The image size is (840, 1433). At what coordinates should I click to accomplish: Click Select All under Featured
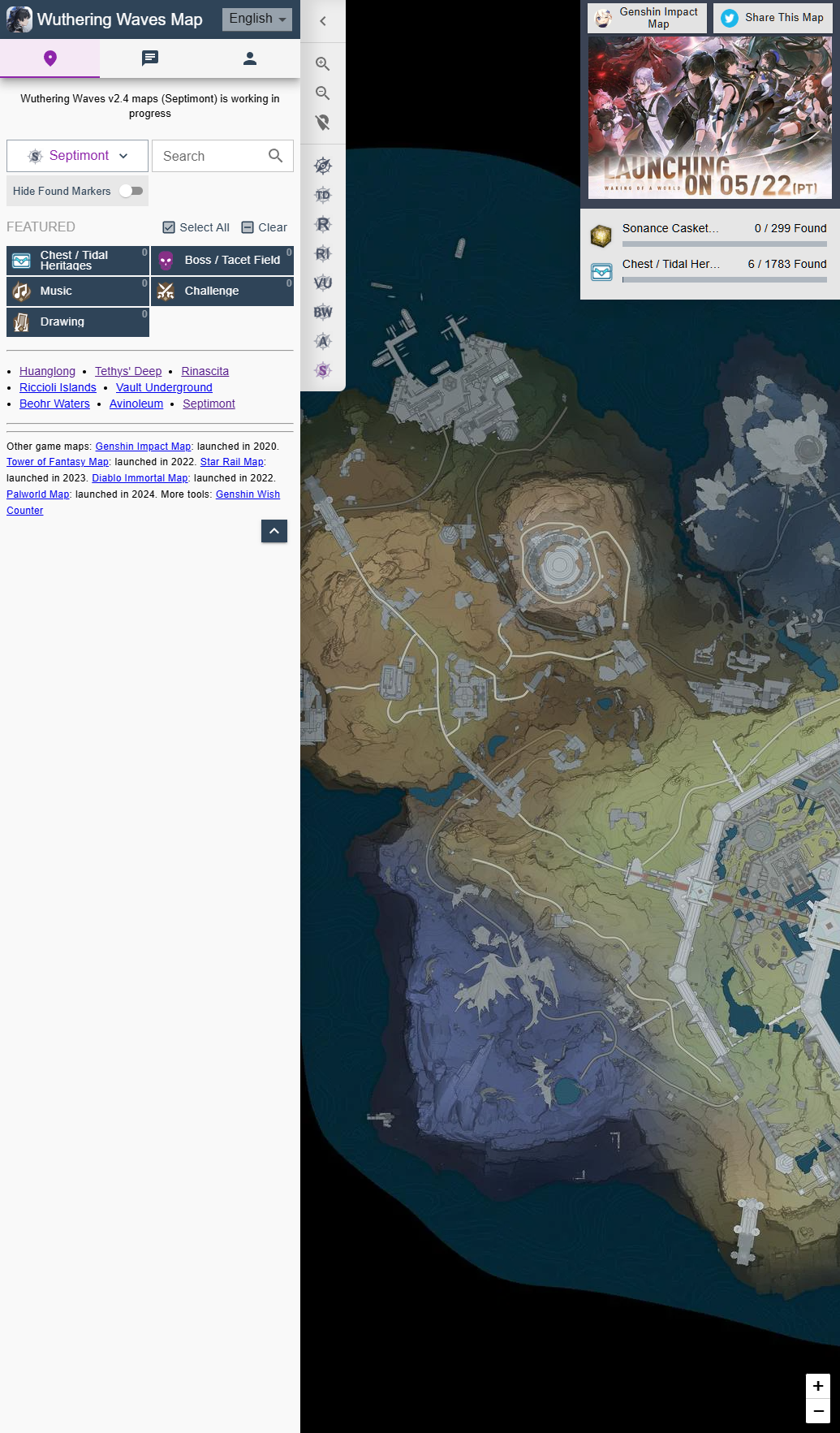[196, 227]
